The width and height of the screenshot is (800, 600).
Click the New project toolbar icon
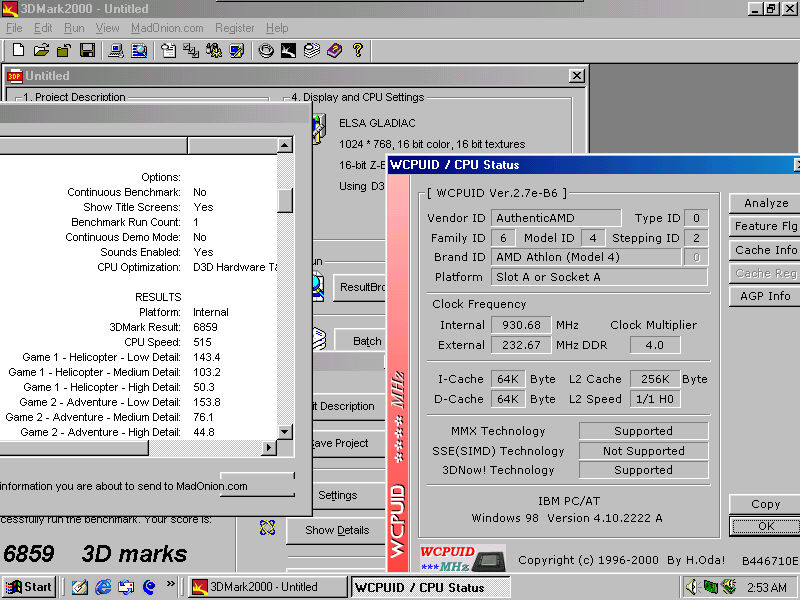[18, 50]
